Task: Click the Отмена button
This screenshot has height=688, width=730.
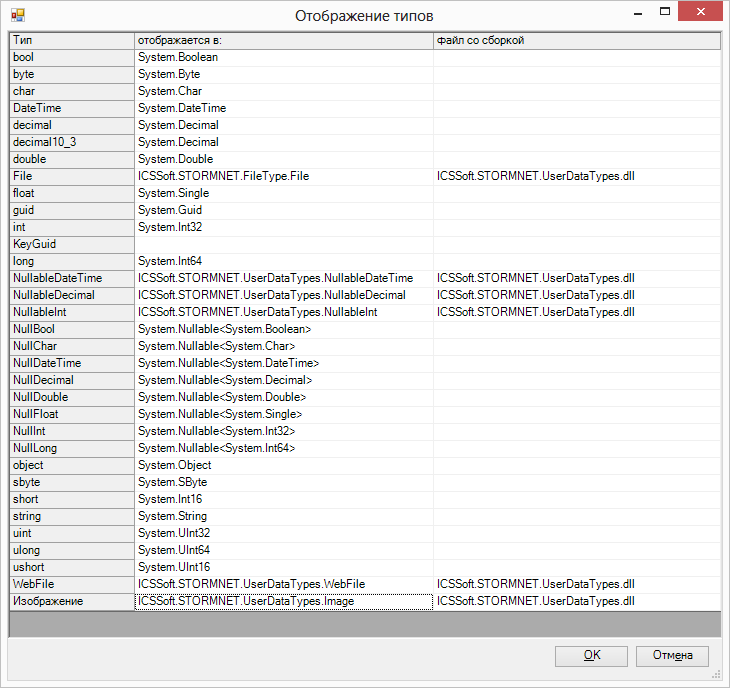Action: [x=672, y=655]
